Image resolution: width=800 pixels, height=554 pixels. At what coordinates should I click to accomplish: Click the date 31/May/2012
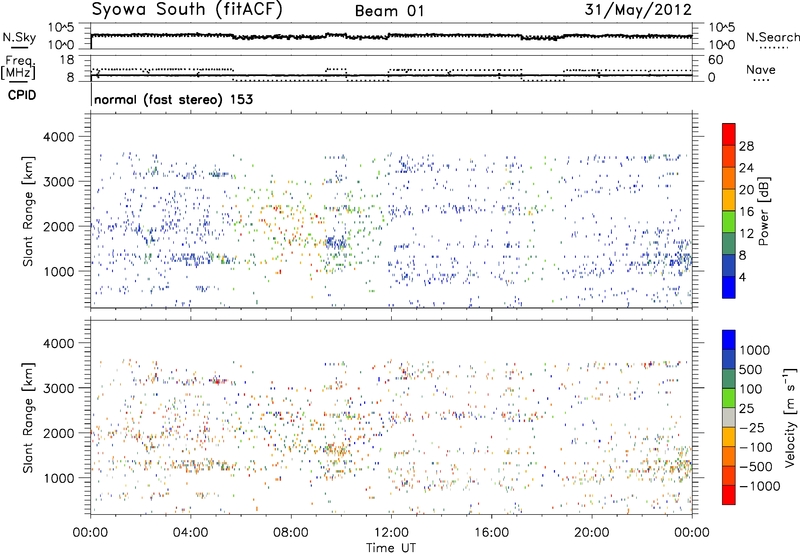pyautogui.click(x=638, y=9)
